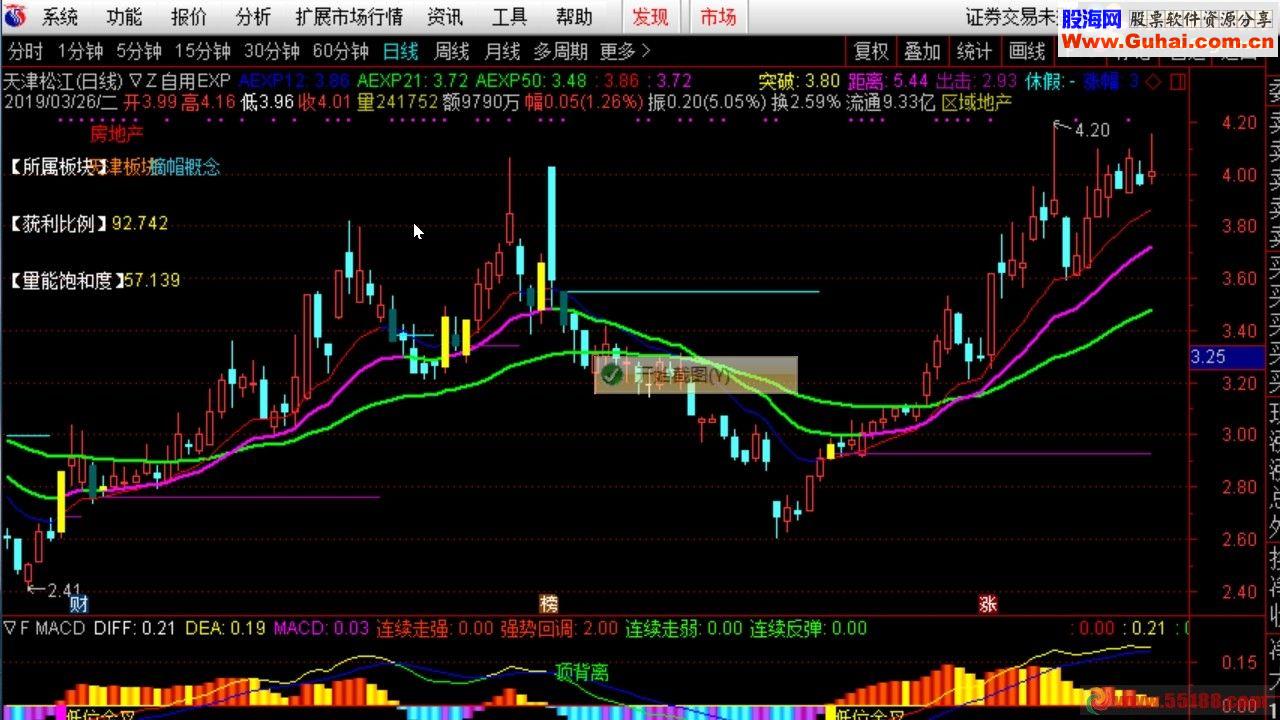1280x720 pixels.
Task: Click the 复权 button
Action: pyautogui.click(x=871, y=51)
